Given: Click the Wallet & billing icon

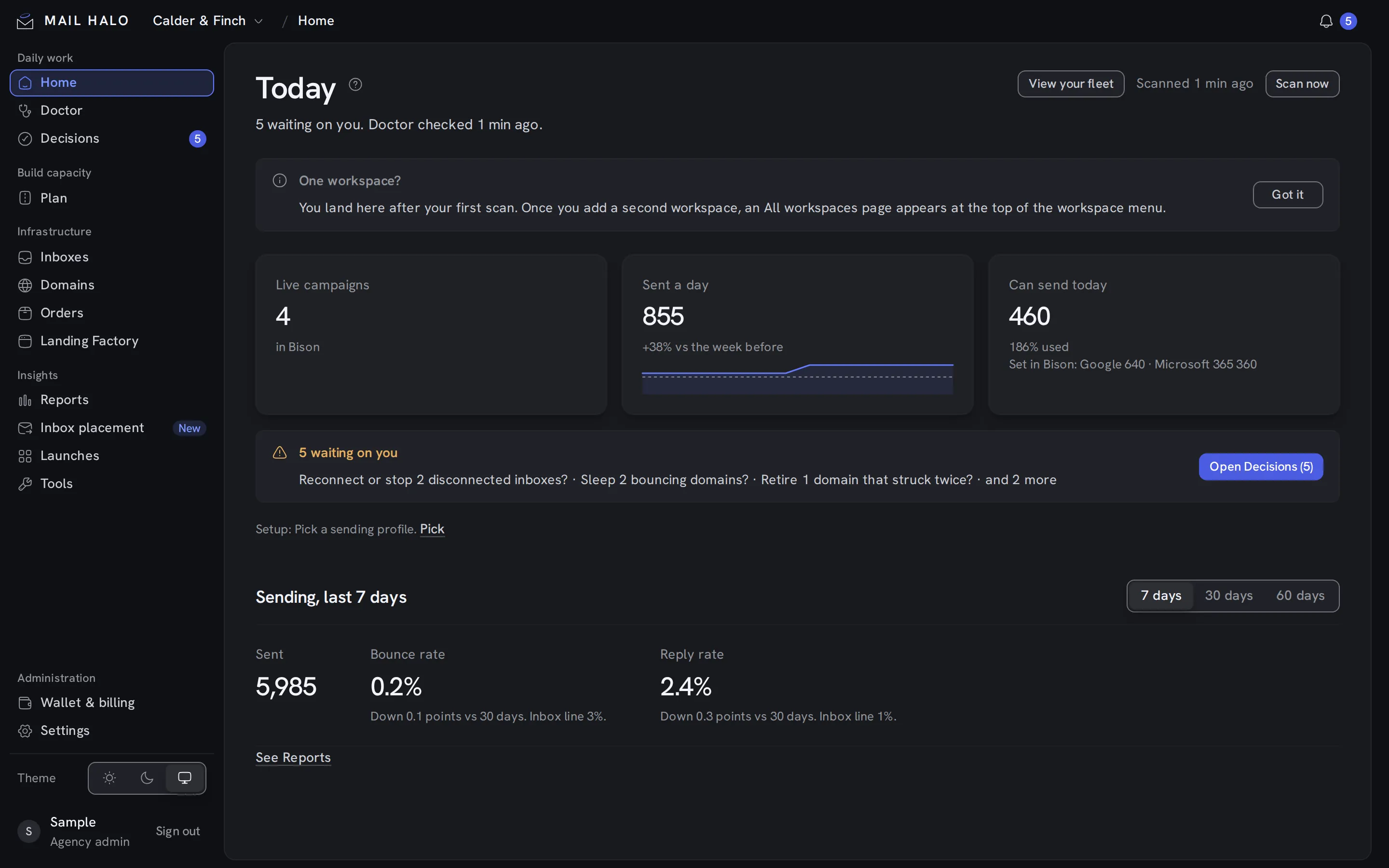Looking at the screenshot, I should pyautogui.click(x=25, y=703).
